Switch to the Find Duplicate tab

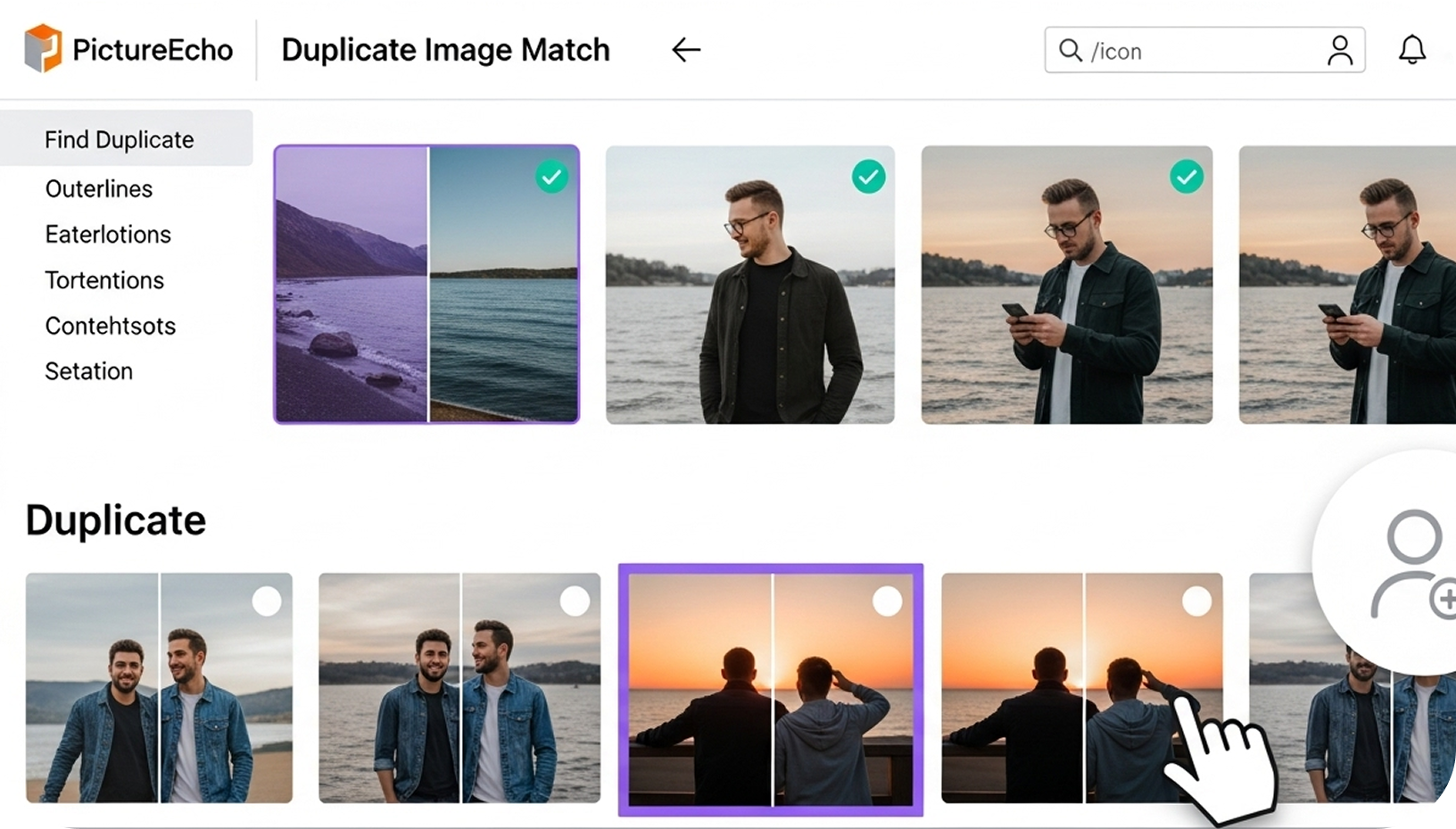pyautogui.click(x=119, y=139)
